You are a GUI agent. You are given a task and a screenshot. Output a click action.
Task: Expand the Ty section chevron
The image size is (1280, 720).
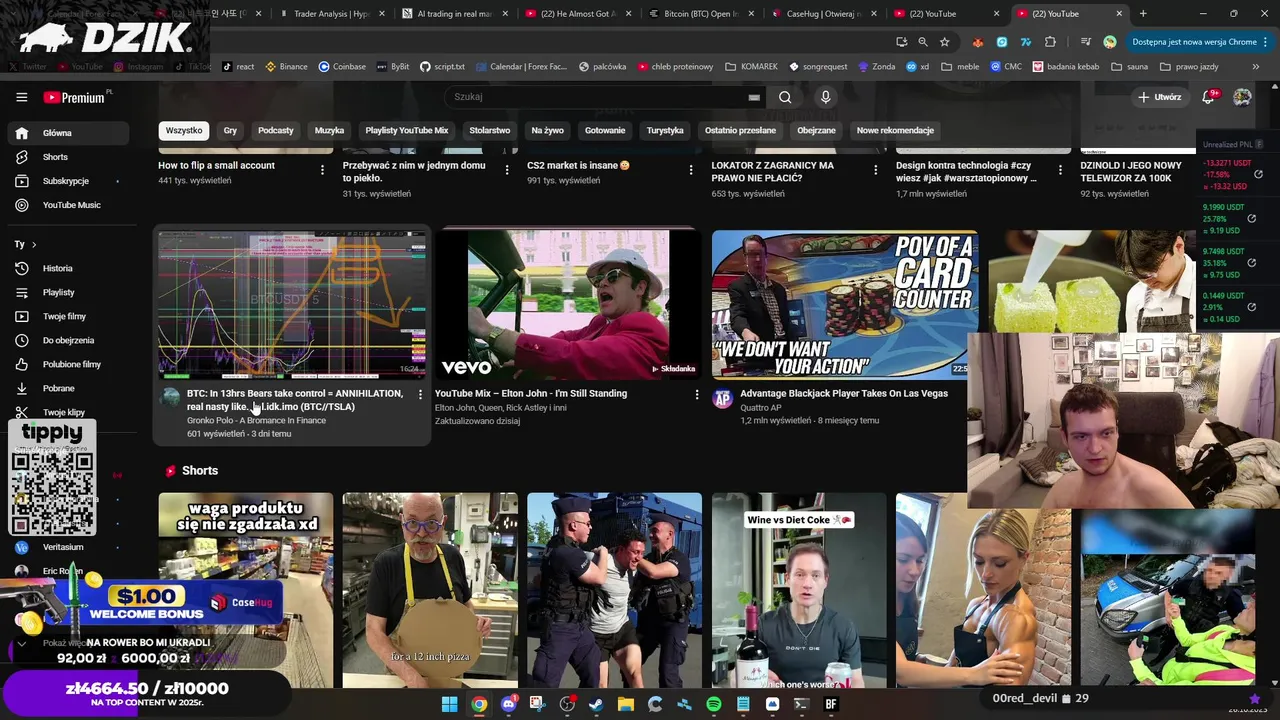point(34,244)
